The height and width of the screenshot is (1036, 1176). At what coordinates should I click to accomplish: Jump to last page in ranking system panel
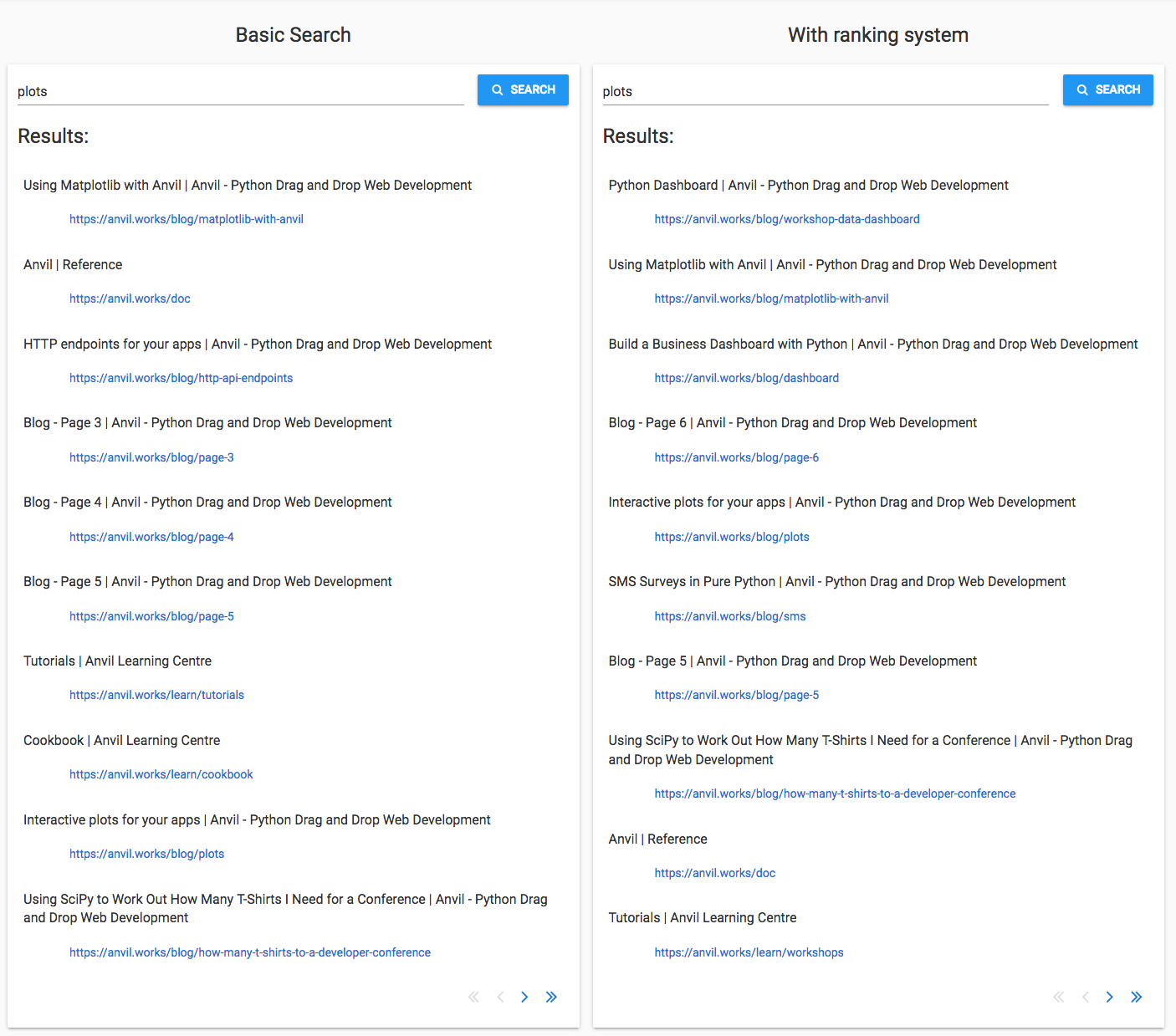[x=1136, y=997]
